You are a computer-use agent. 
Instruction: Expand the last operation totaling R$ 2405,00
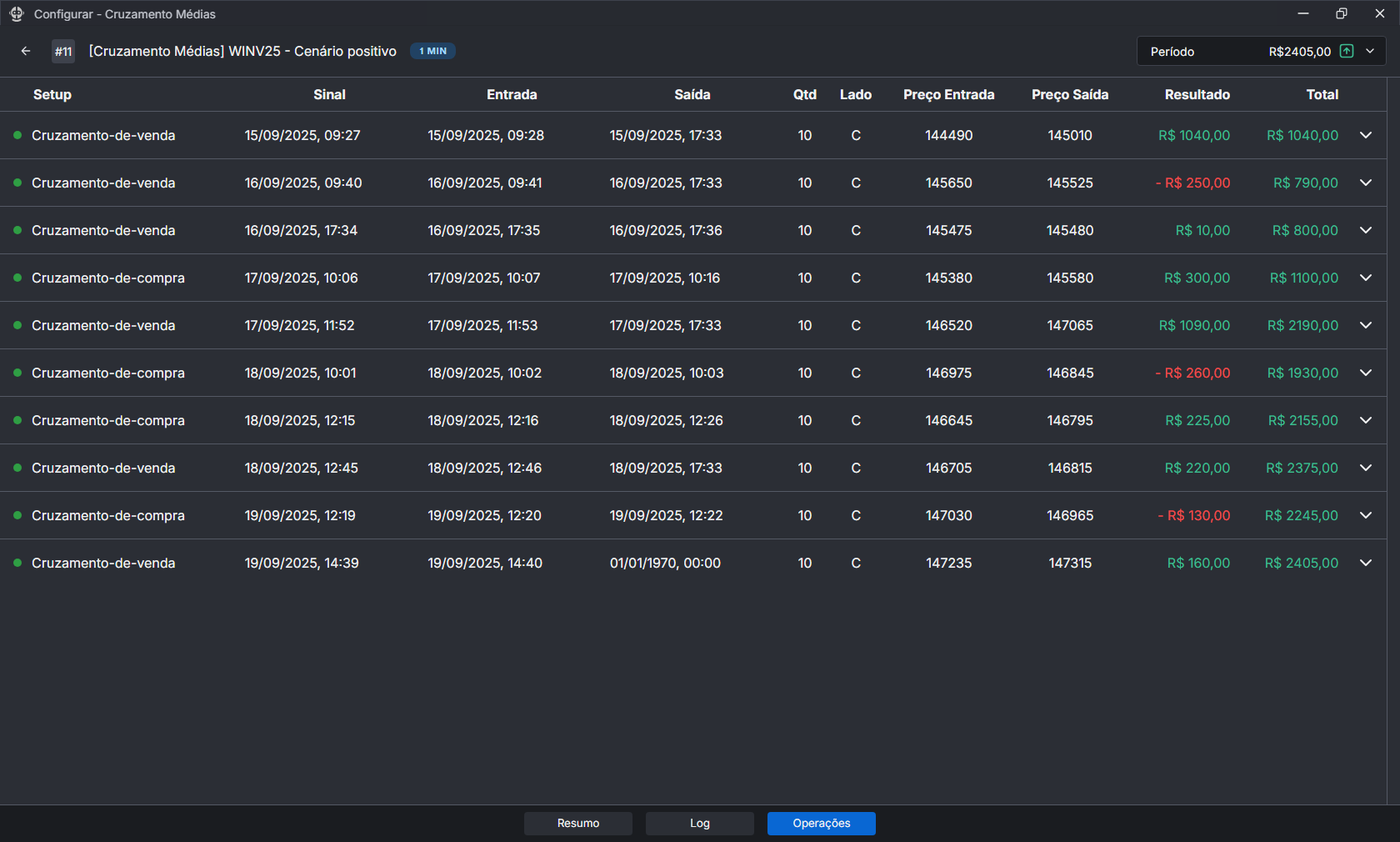(1365, 563)
